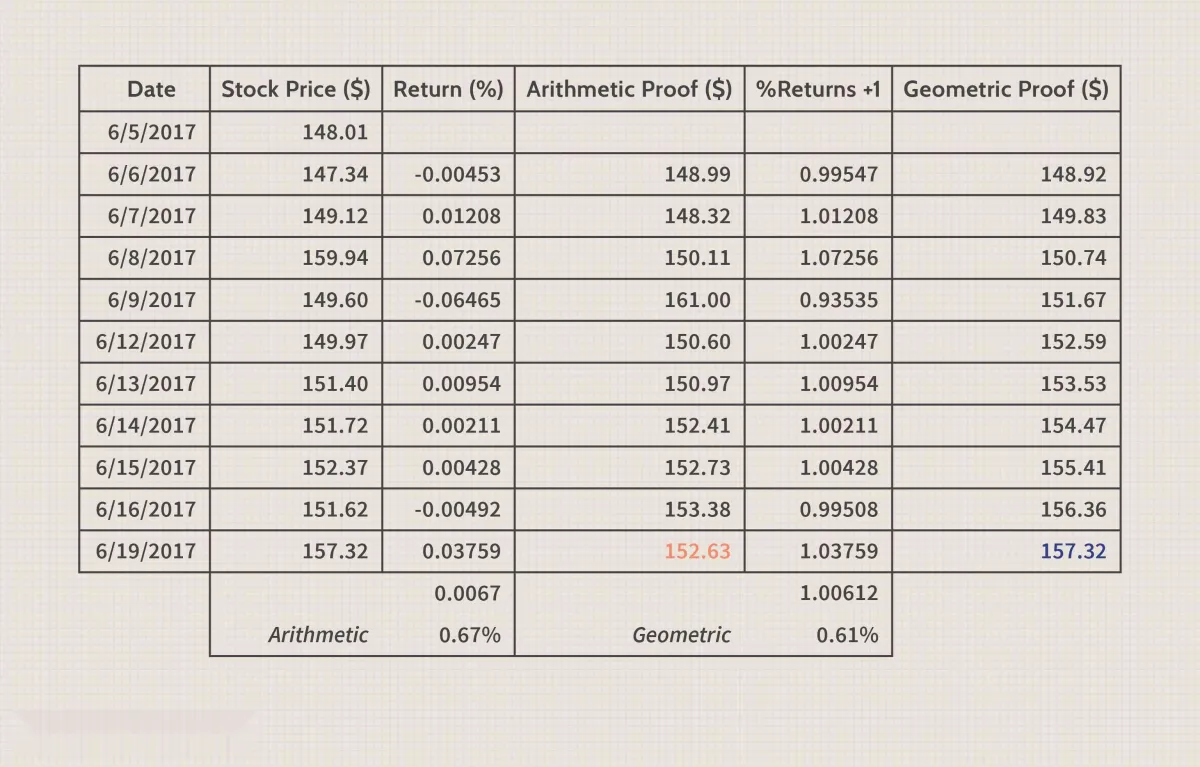Select the orange 152.63 arithmetic proof value

697,551
